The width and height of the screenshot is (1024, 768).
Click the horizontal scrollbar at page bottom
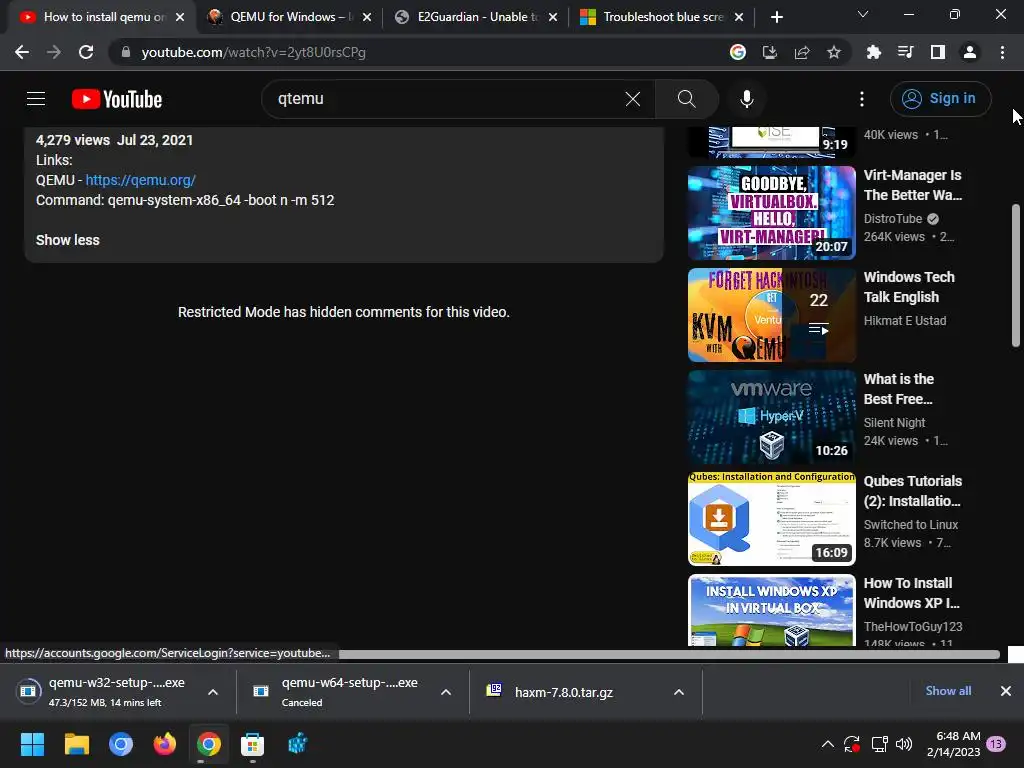pyautogui.click(x=669, y=654)
